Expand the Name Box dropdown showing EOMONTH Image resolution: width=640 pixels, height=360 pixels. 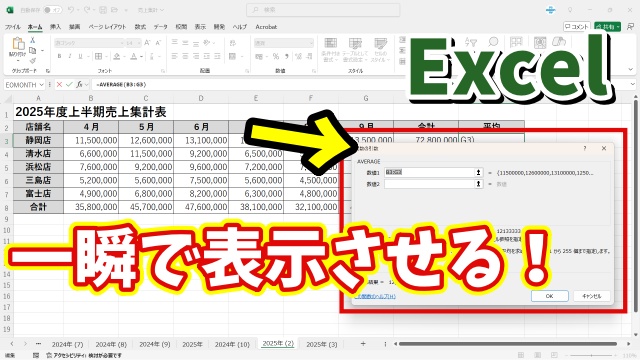[41, 84]
